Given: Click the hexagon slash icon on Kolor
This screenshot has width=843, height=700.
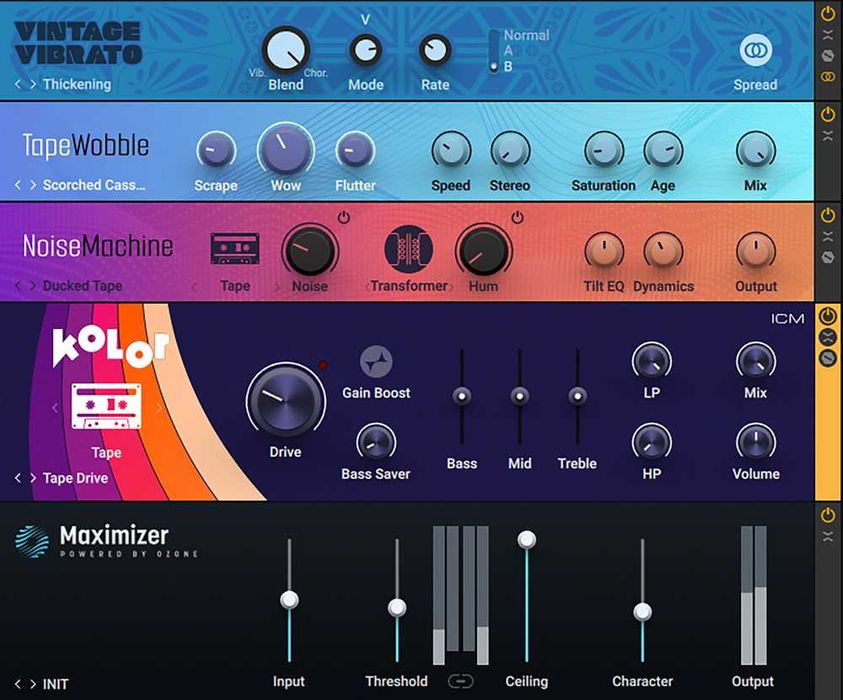Looking at the screenshot, I should tap(828, 358).
